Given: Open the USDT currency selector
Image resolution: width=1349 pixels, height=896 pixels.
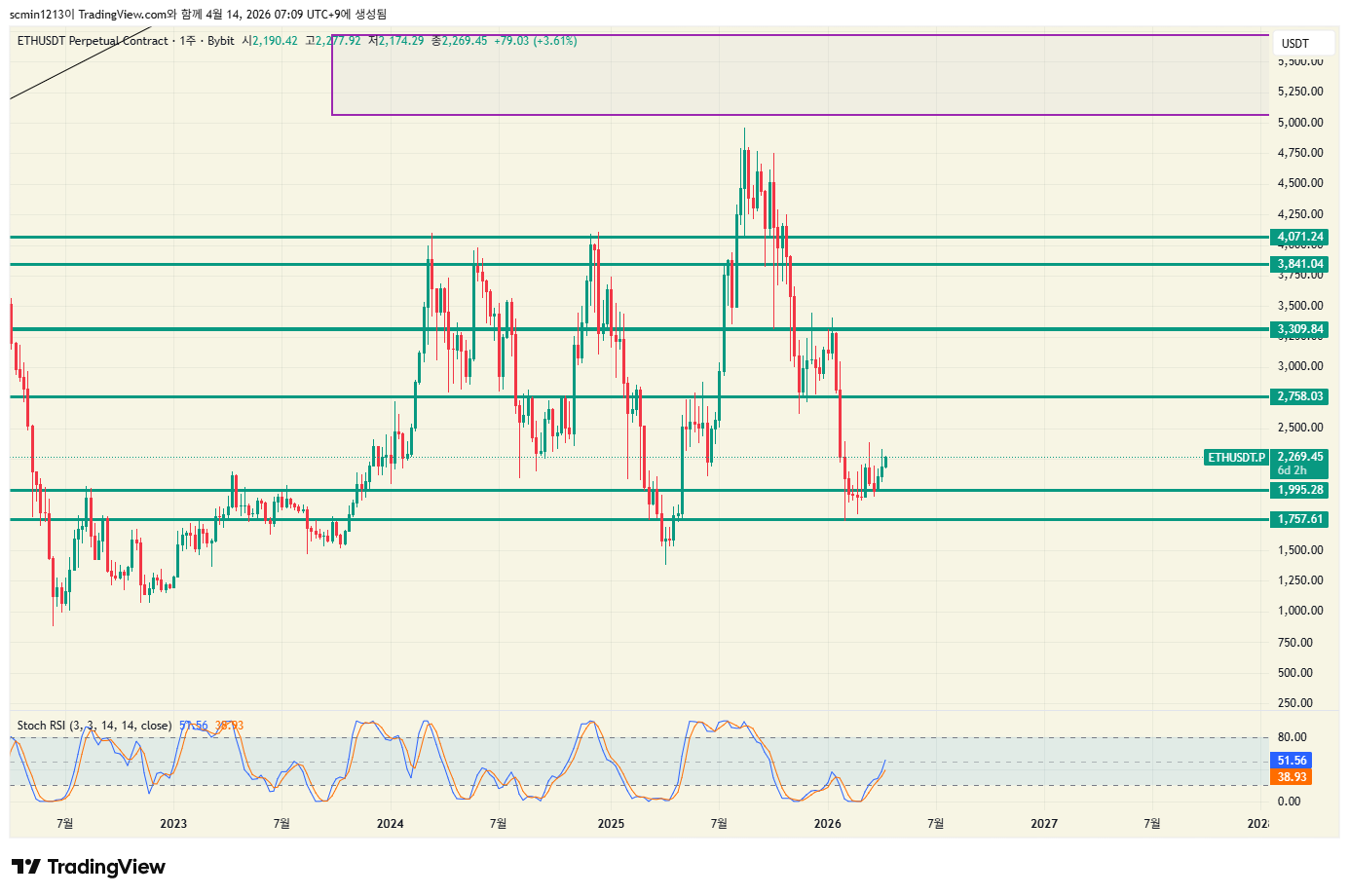Looking at the screenshot, I should click(x=1294, y=44).
